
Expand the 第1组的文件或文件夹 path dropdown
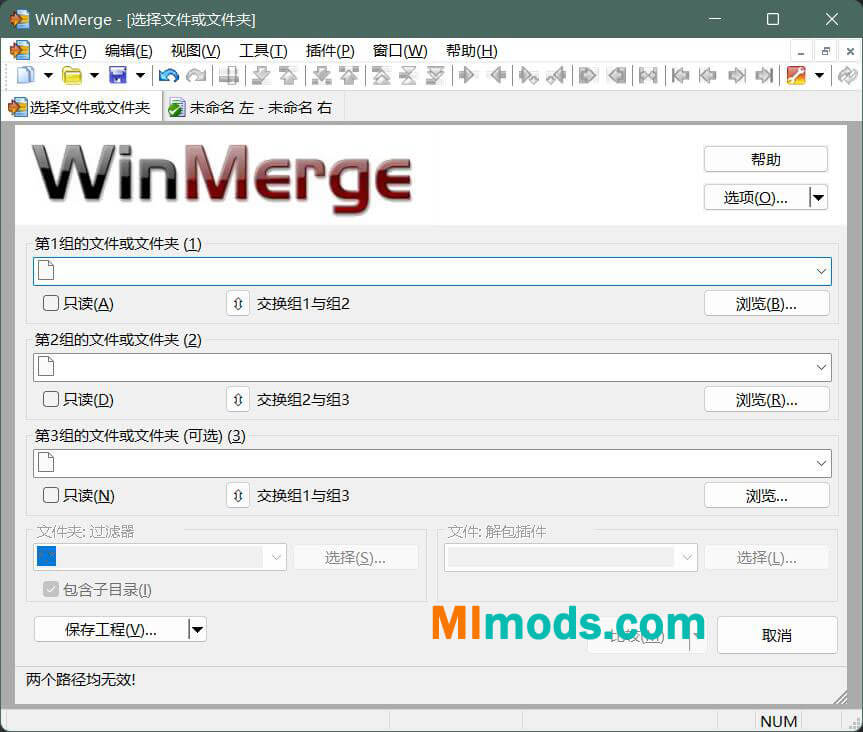821,271
